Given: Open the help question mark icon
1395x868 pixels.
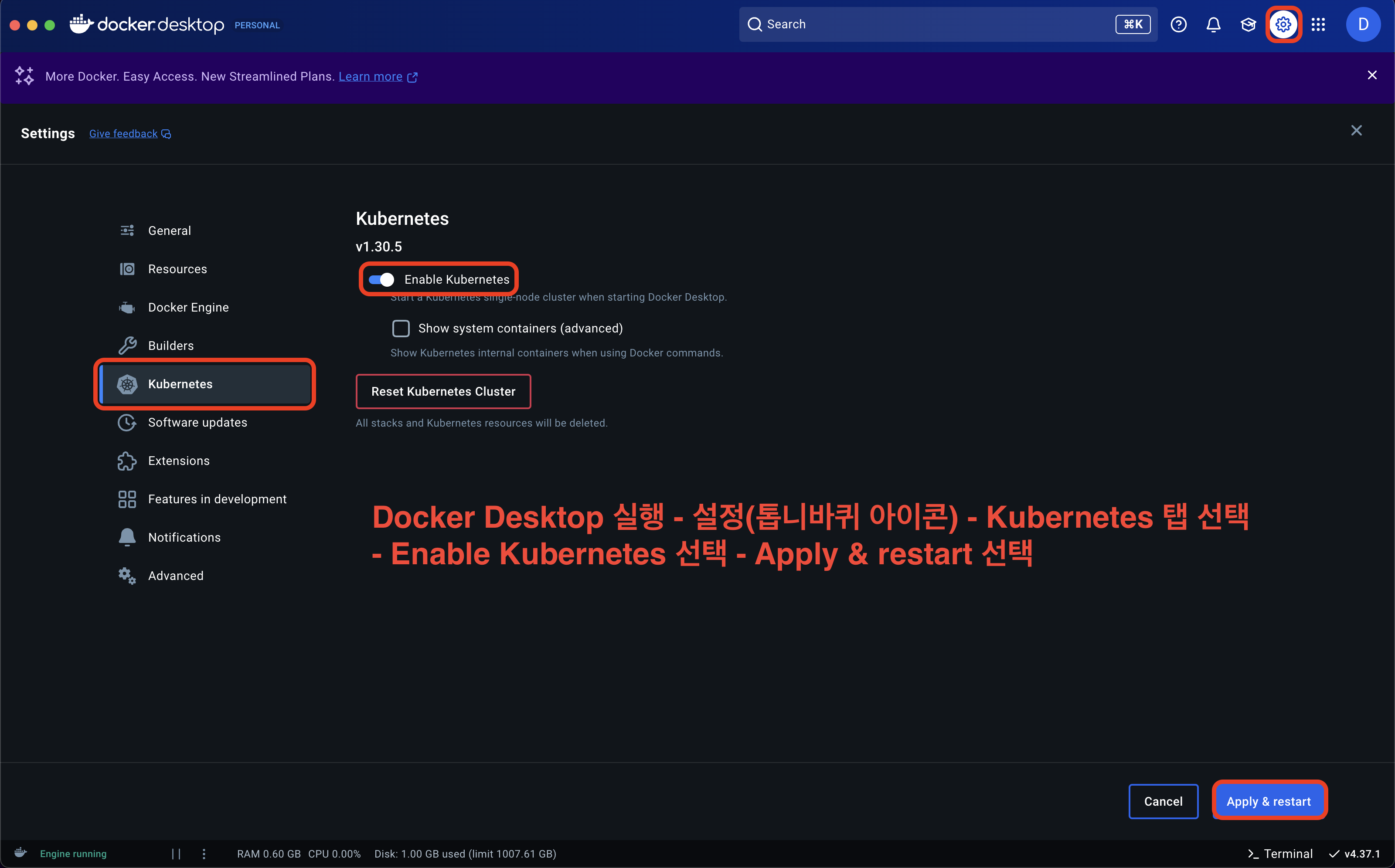Looking at the screenshot, I should [x=1178, y=25].
